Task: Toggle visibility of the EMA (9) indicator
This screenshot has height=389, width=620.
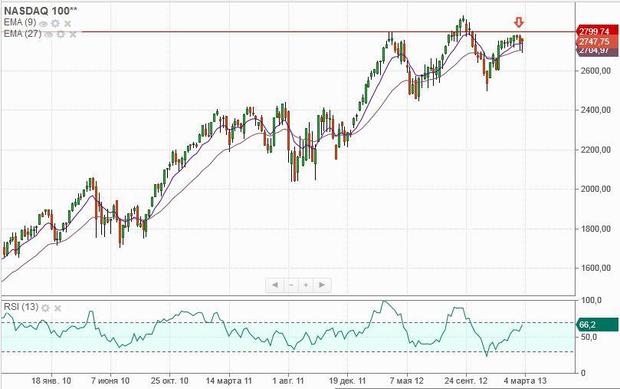Action: [43, 24]
